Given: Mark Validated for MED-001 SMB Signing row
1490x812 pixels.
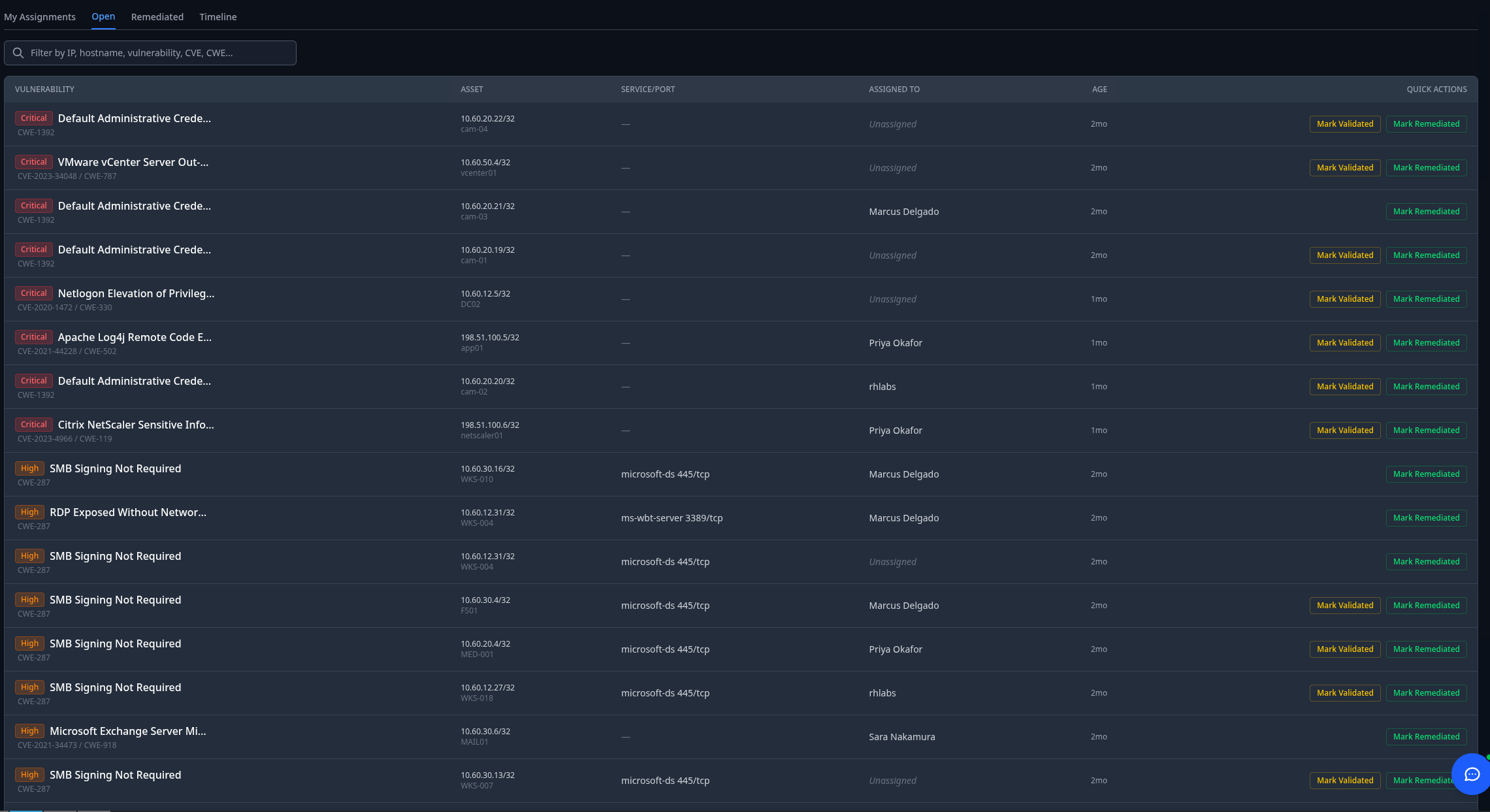Looking at the screenshot, I should [x=1345, y=649].
